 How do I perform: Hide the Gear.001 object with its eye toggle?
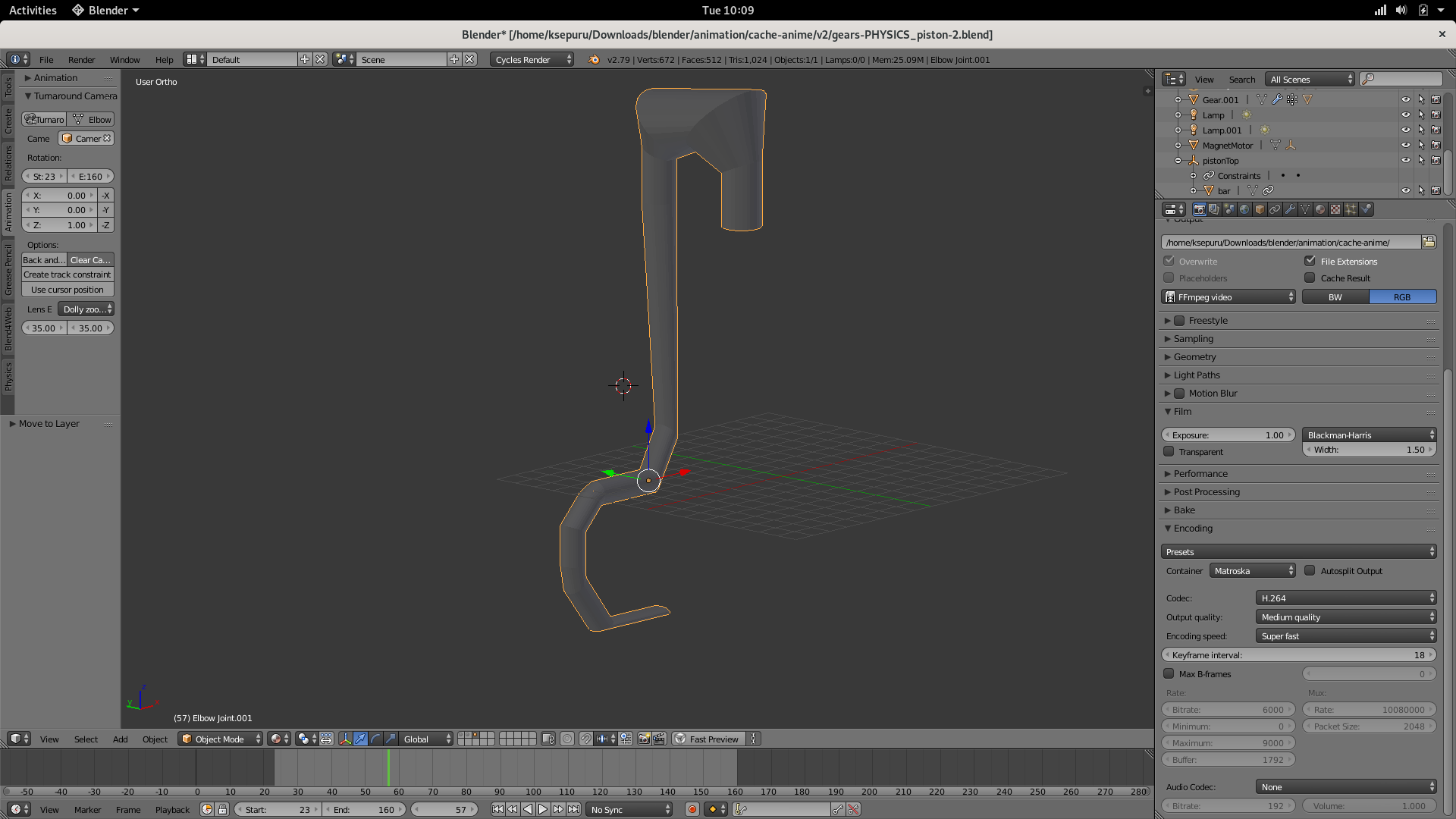tap(1407, 99)
